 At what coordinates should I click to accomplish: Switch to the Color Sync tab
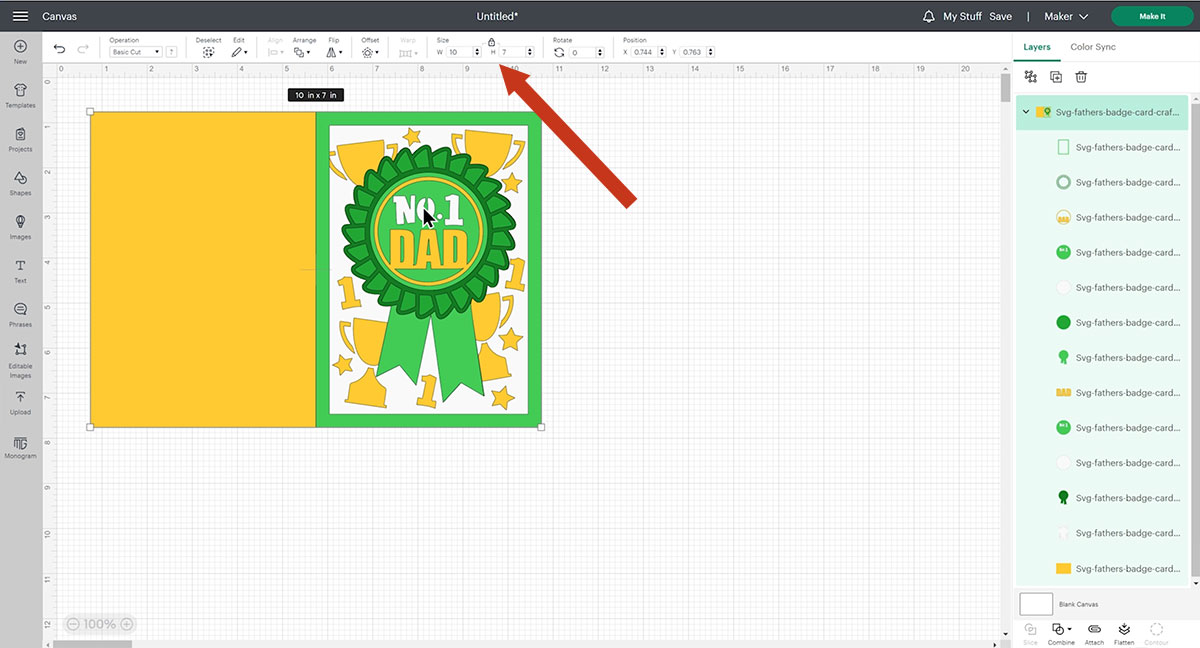(x=1092, y=47)
